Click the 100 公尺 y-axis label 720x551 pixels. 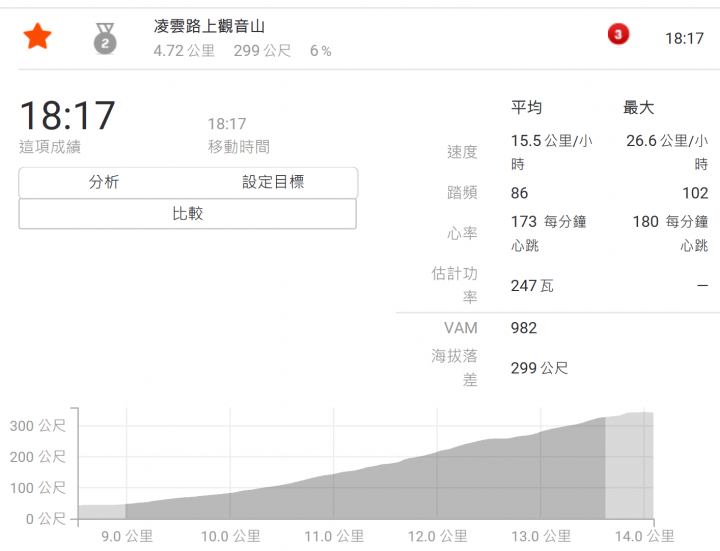(x=38, y=488)
